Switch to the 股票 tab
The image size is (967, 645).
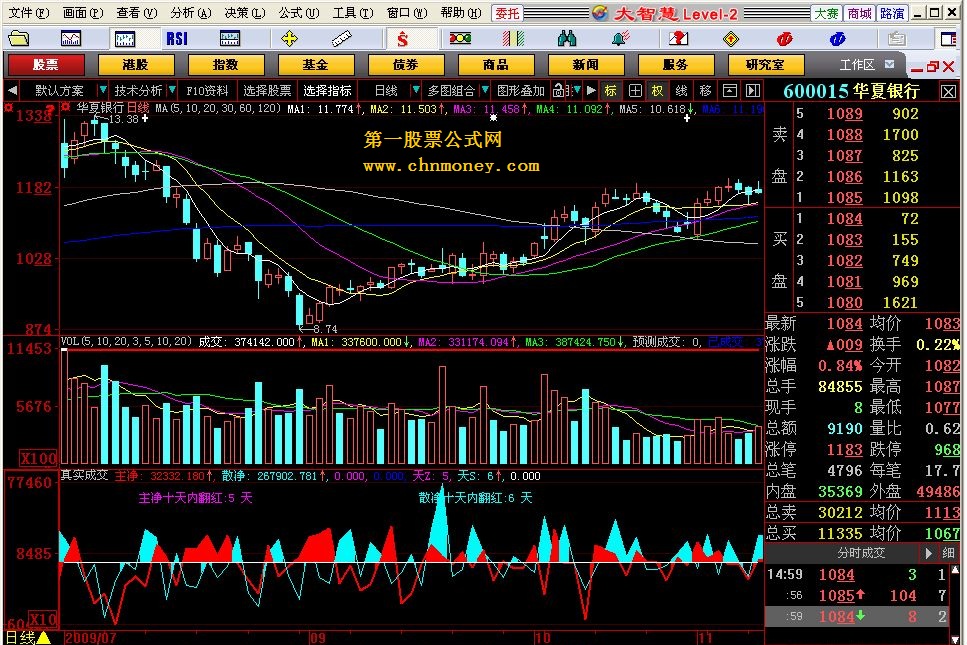click(x=46, y=65)
